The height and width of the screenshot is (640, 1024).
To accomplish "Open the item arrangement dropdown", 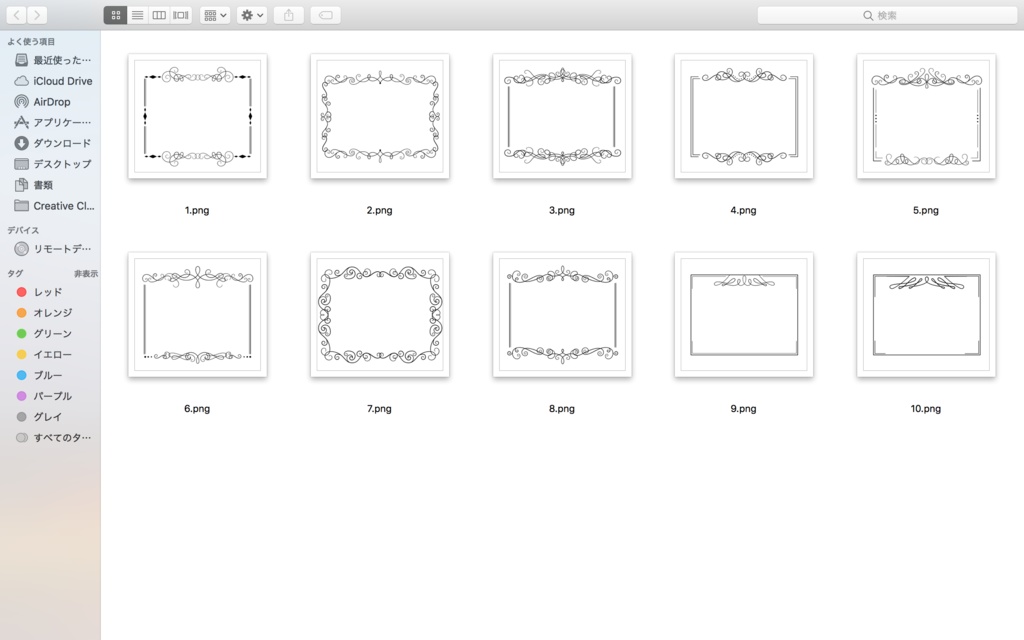I will tap(214, 15).
